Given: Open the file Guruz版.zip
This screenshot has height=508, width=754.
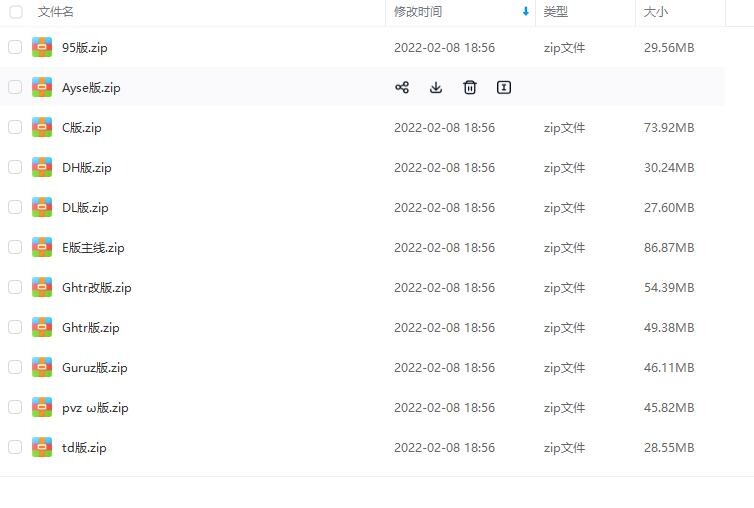Looking at the screenshot, I should [x=95, y=368].
